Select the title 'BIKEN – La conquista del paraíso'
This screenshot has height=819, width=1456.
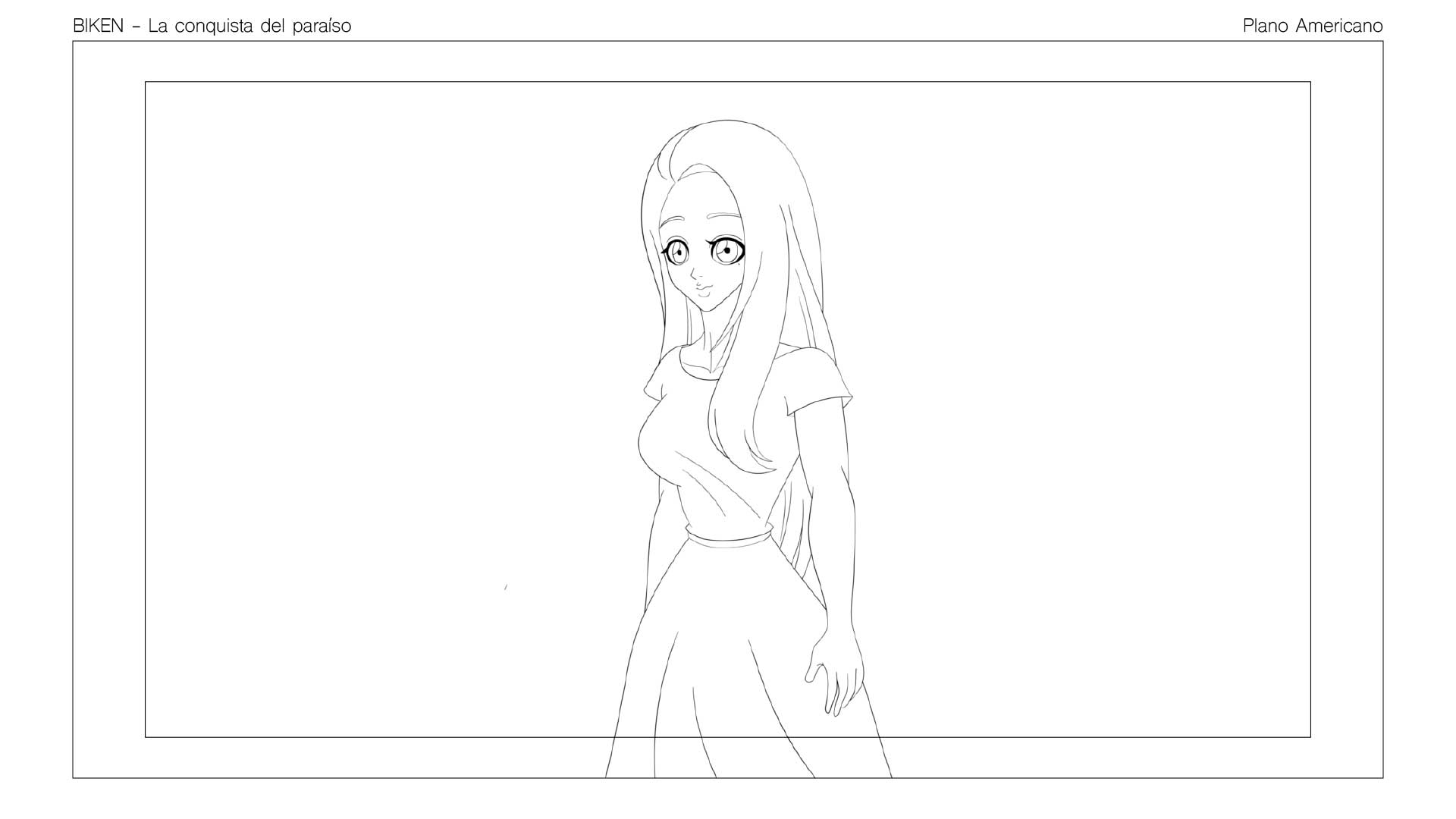tap(212, 26)
